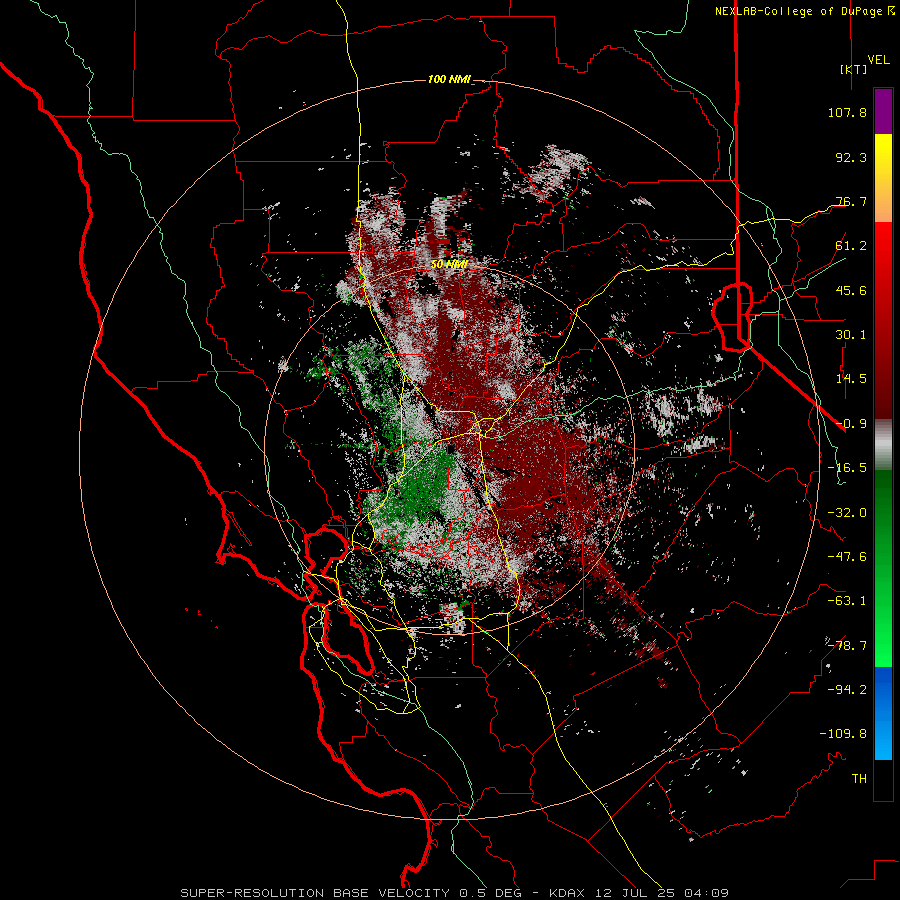Click the -63.1 velocity scale value
Image resolution: width=900 pixels, height=900 pixels.
point(847,601)
